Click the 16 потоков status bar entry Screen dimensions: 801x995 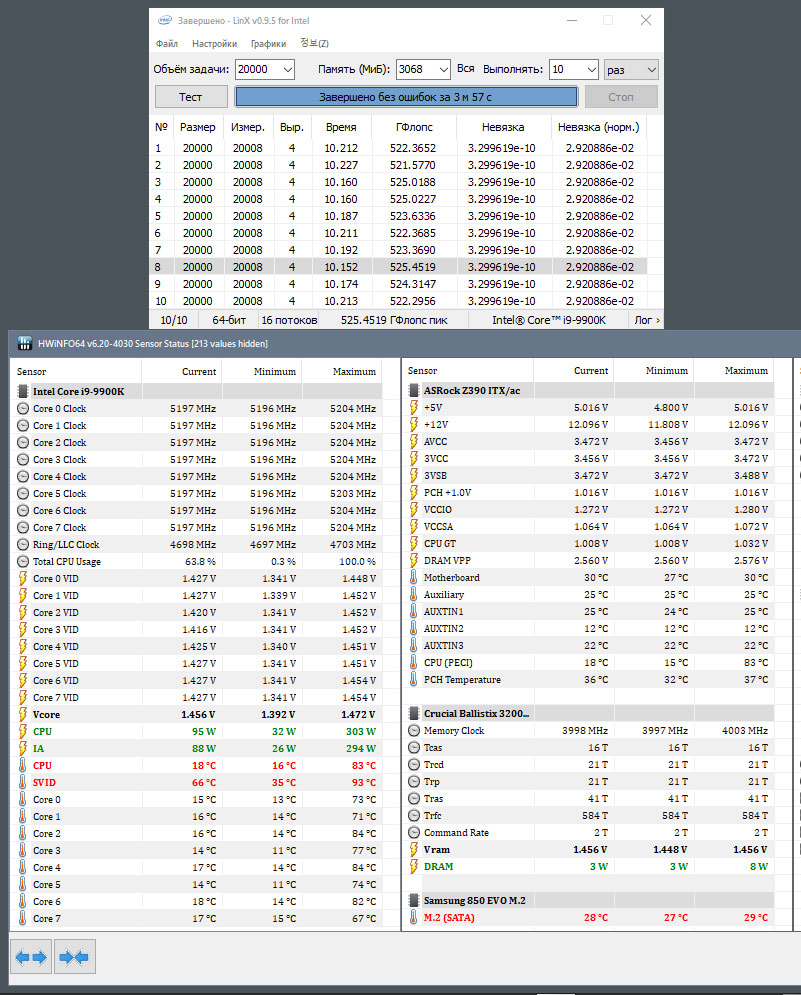pos(289,320)
